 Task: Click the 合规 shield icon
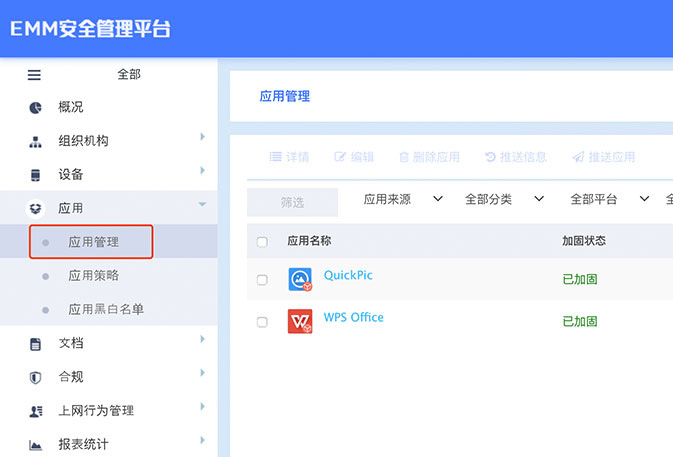pyautogui.click(x=36, y=377)
